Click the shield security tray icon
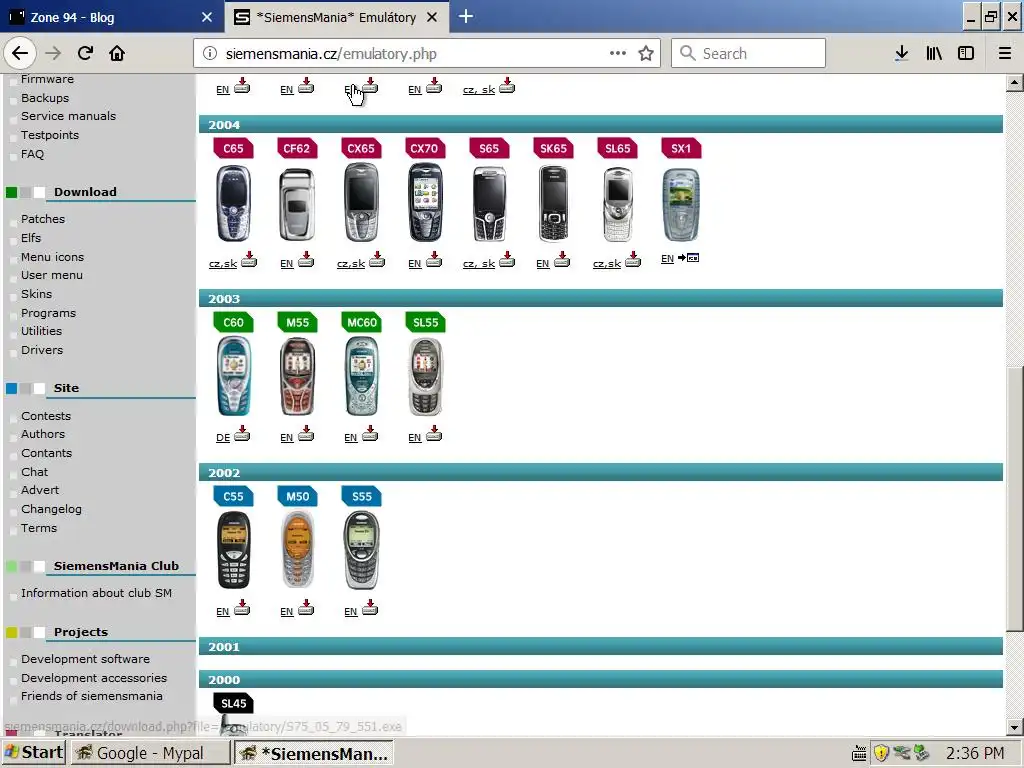This screenshot has height=768, width=1024. (881, 753)
